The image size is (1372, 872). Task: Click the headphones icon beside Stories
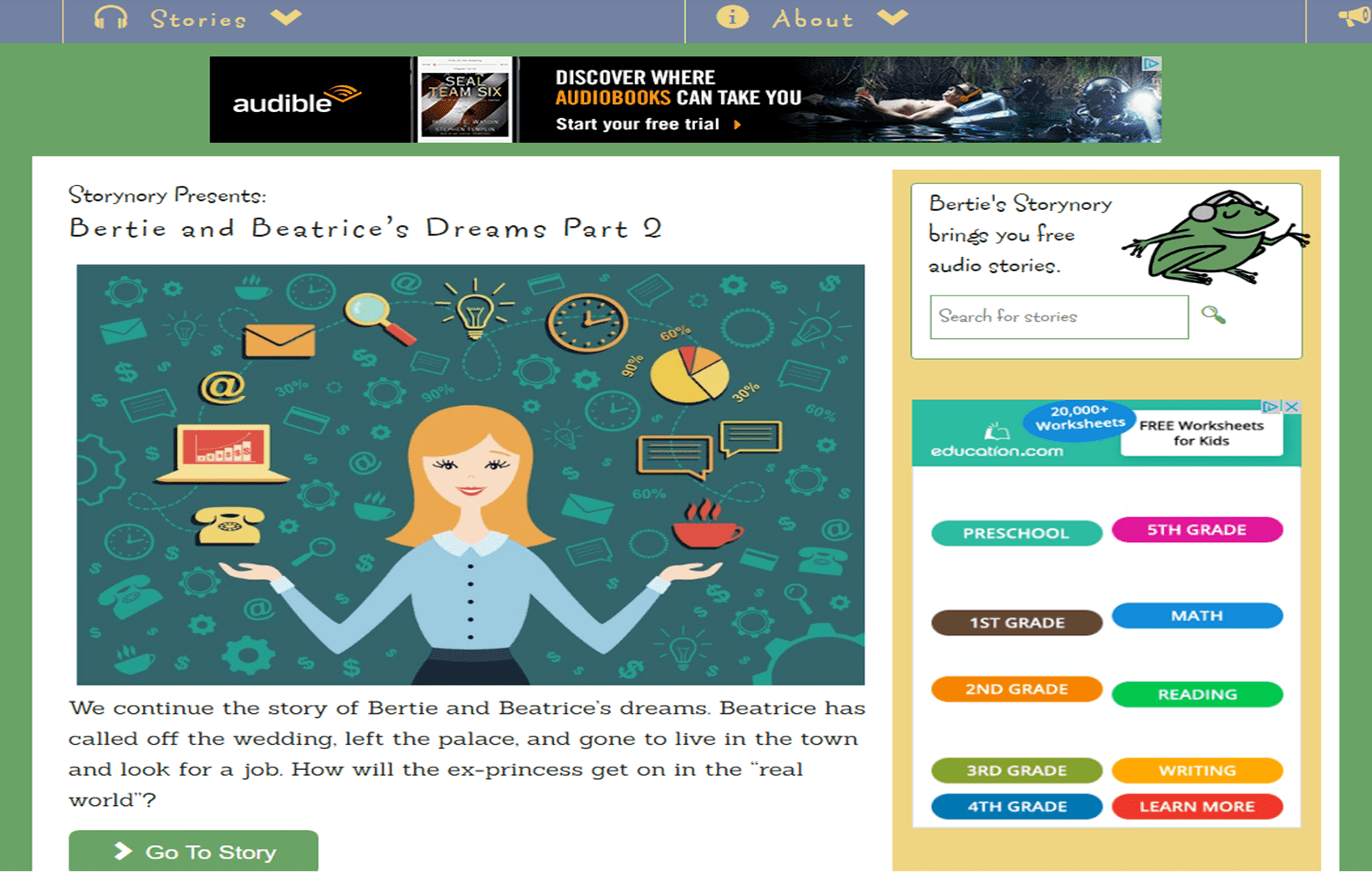(x=110, y=18)
